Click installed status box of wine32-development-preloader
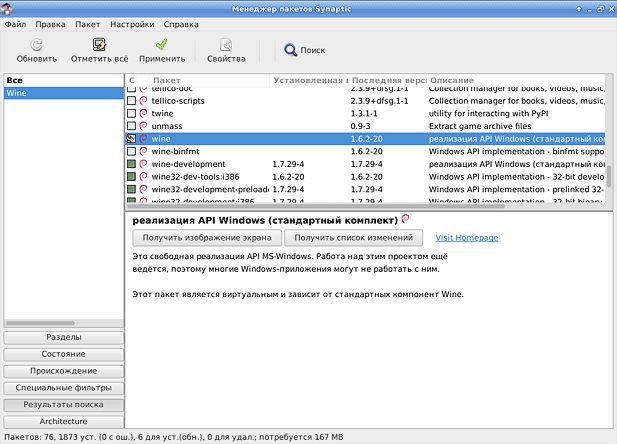This screenshot has height=444, width=617. (131, 189)
